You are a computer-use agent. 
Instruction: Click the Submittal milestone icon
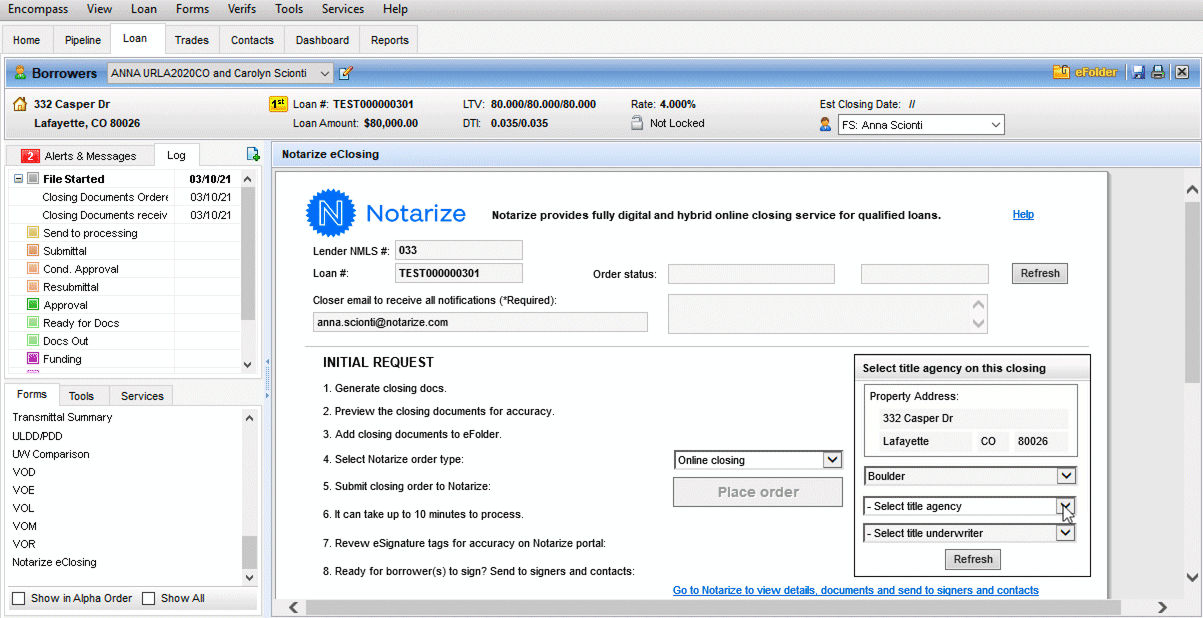33,251
